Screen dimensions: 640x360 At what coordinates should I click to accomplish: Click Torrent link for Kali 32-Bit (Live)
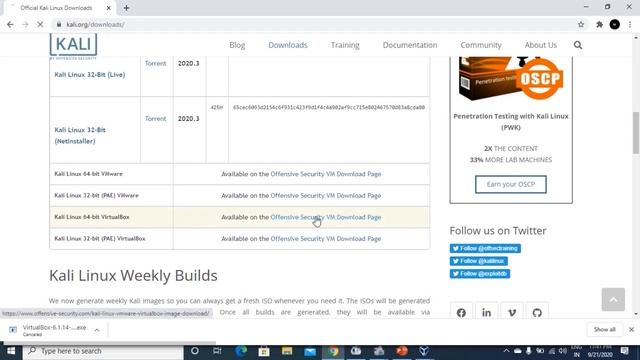pos(156,63)
